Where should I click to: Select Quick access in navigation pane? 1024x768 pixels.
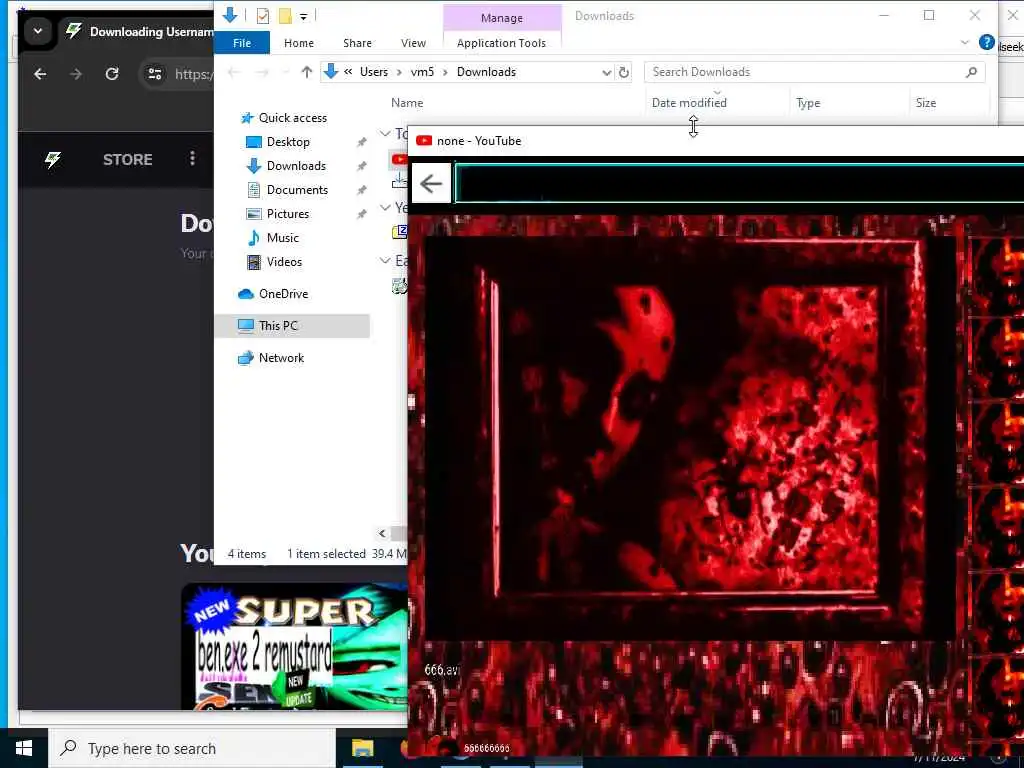293,118
